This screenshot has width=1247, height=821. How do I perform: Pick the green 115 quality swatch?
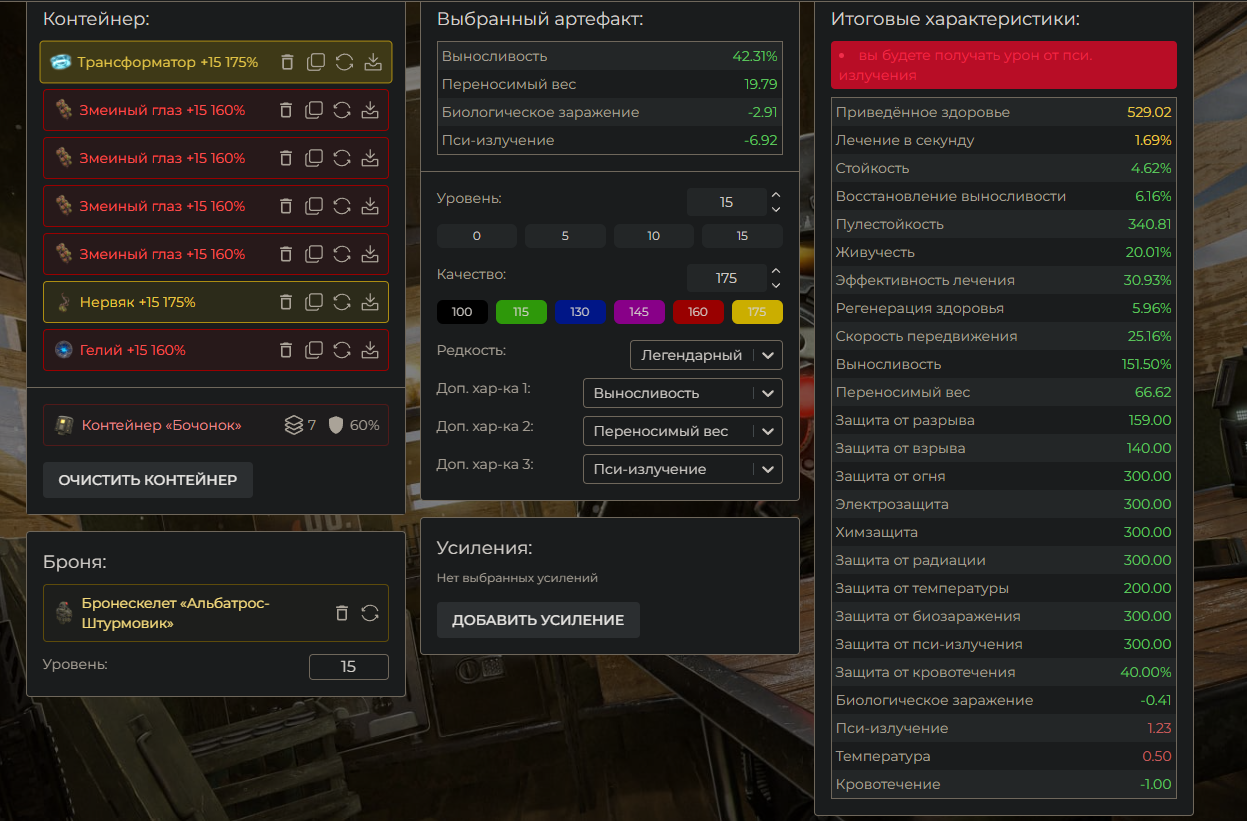(x=521, y=312)
